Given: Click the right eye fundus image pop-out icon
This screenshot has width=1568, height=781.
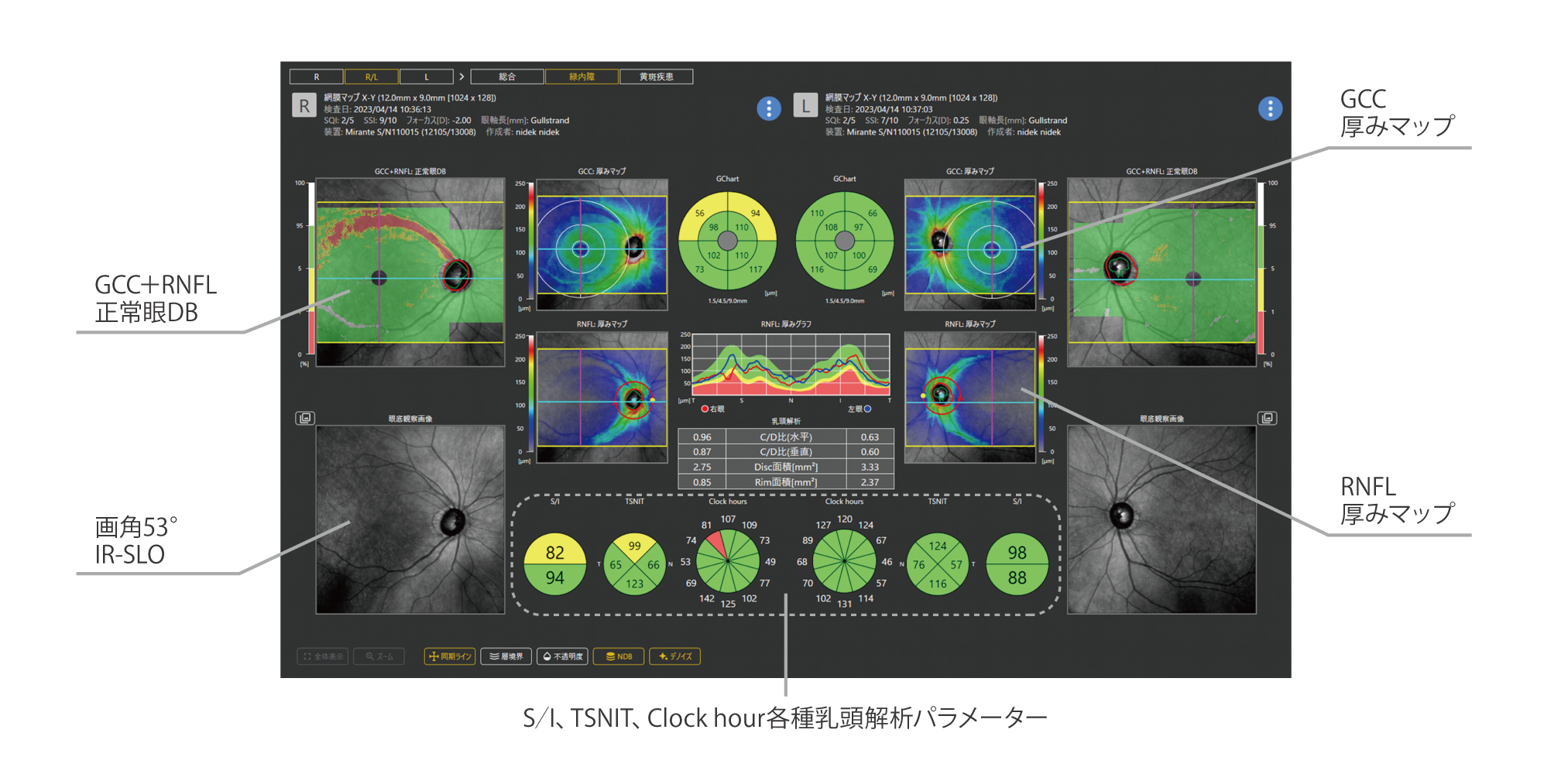Looking at the screenshot, I should (305, 418).
